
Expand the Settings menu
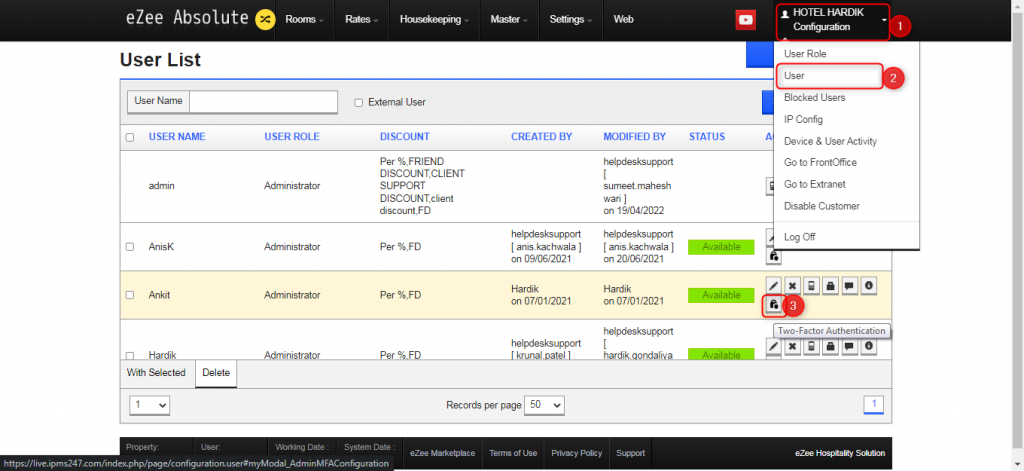[571, 20]
